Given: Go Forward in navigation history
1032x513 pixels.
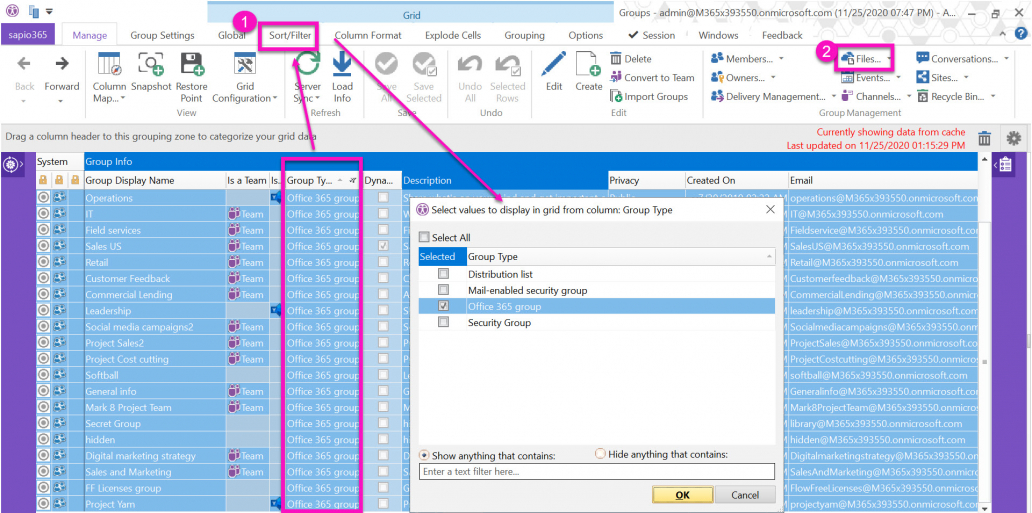Looking at the screenshot, I should 61,74.
